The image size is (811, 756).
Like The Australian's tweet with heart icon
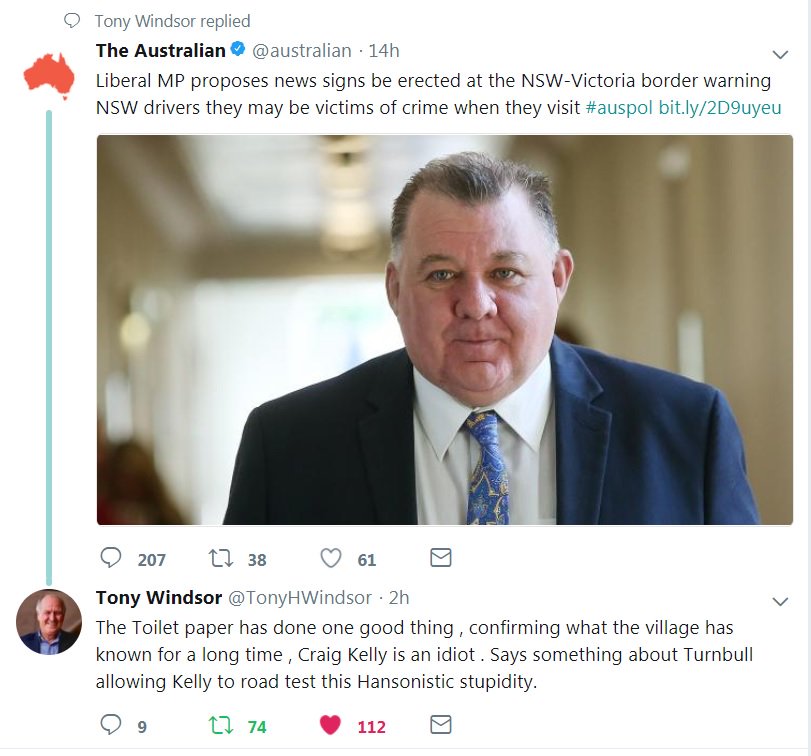click(x=331, y=558)
